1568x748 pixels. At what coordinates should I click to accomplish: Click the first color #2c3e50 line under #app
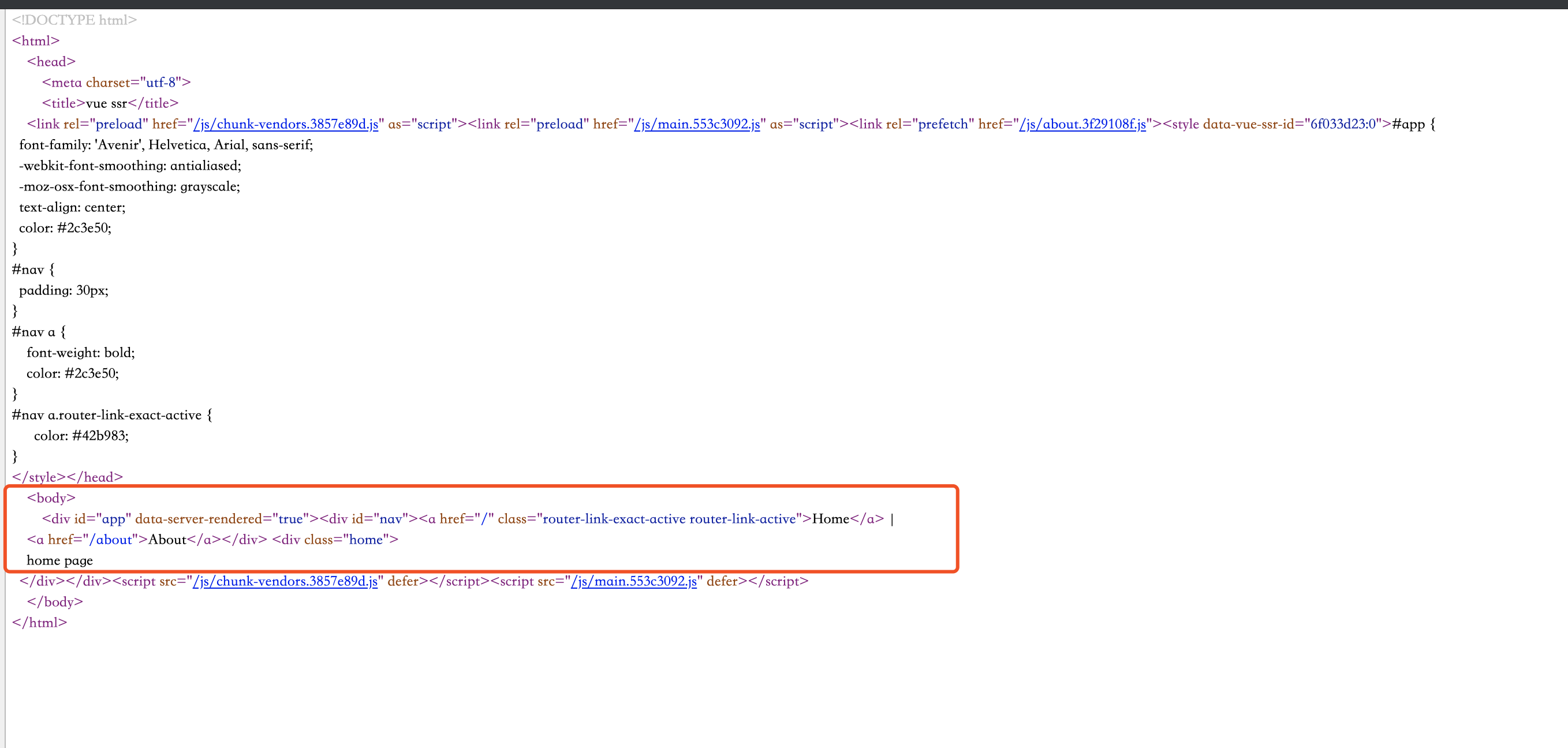coord(65,227)
